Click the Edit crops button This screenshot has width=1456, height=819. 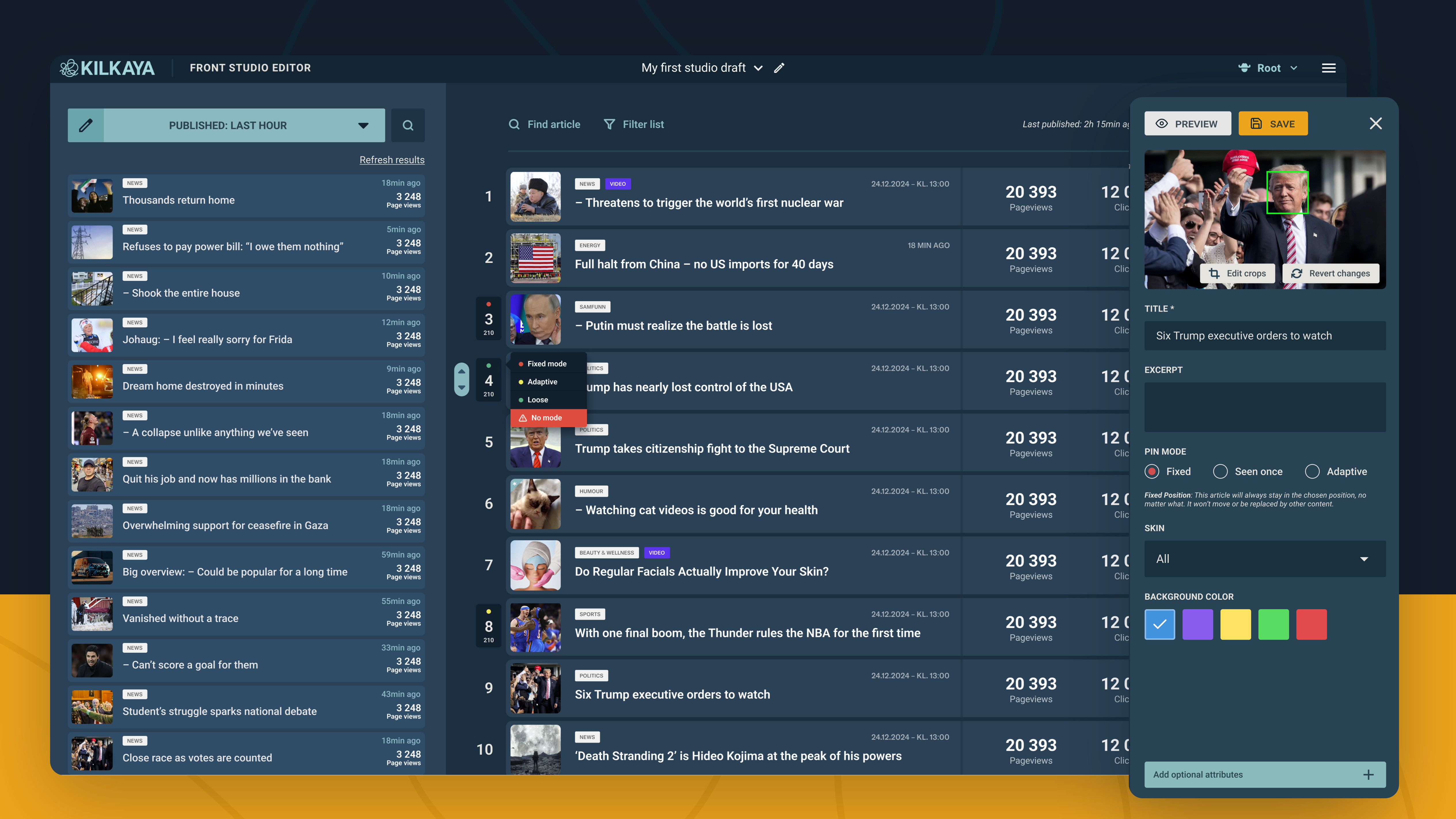click(x=1238, y=273)
